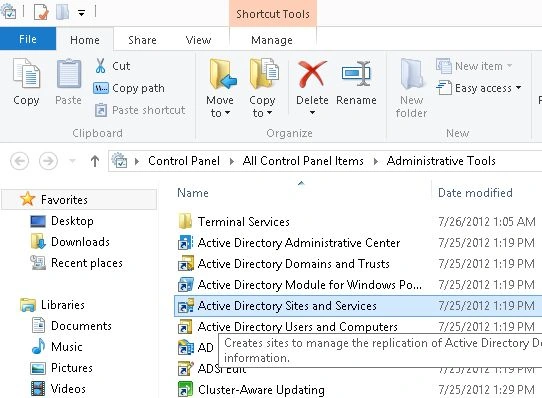Select the Pictures library
Screen dimensions: 542x398
pyautogui.click(x=72, y=368)
